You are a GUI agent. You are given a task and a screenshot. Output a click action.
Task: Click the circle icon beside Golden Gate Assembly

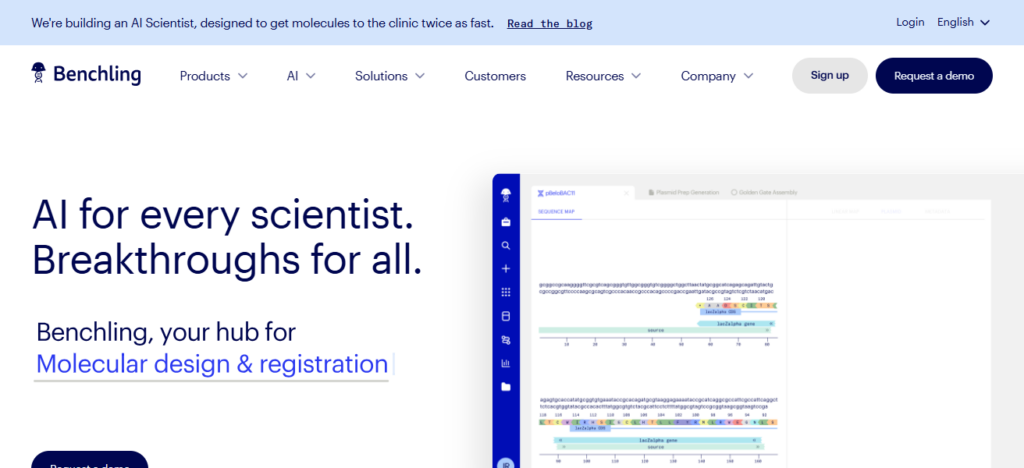point(734,193)
